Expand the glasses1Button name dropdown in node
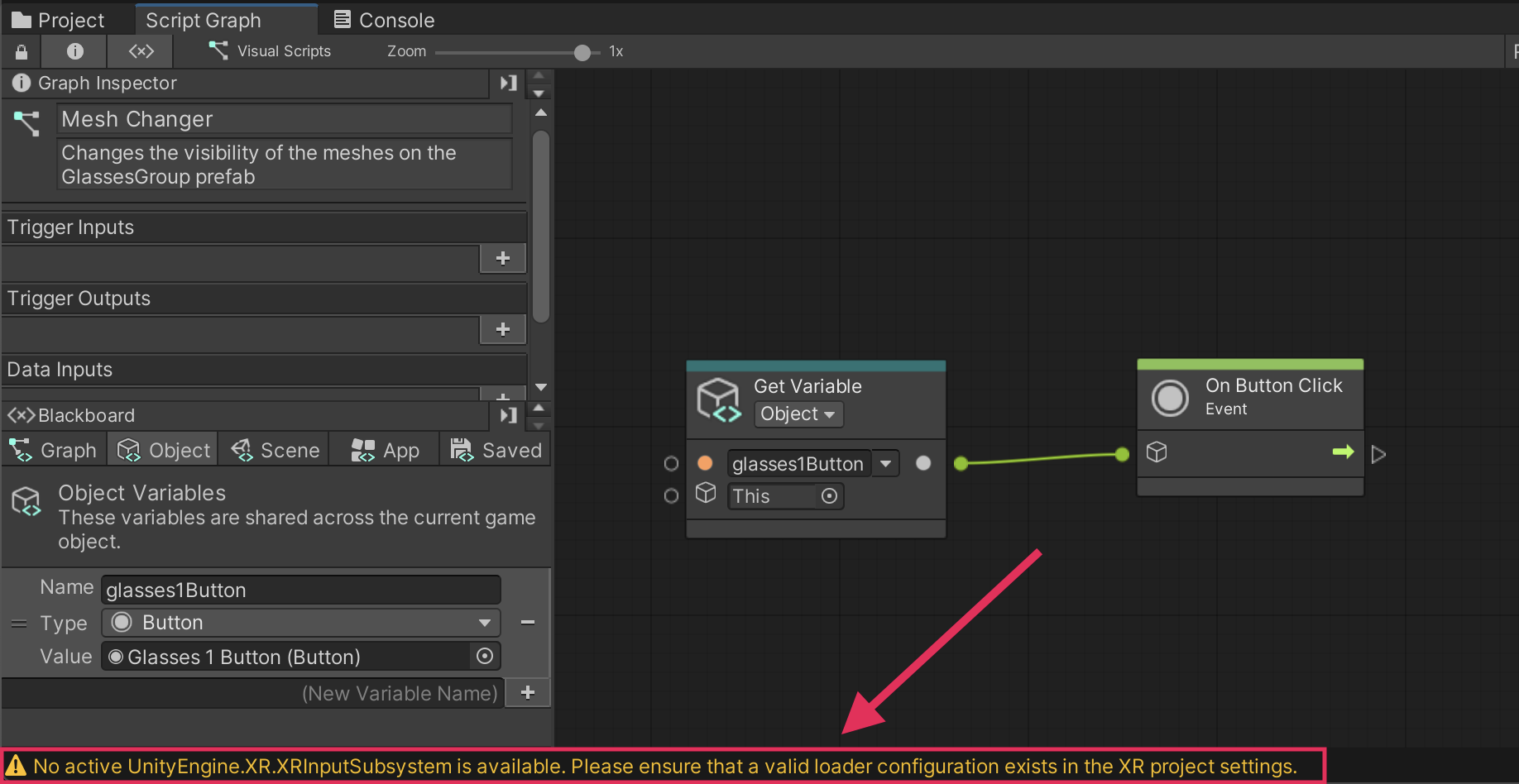The width and height of the screenshot is (1519, 784). [885, 464]
